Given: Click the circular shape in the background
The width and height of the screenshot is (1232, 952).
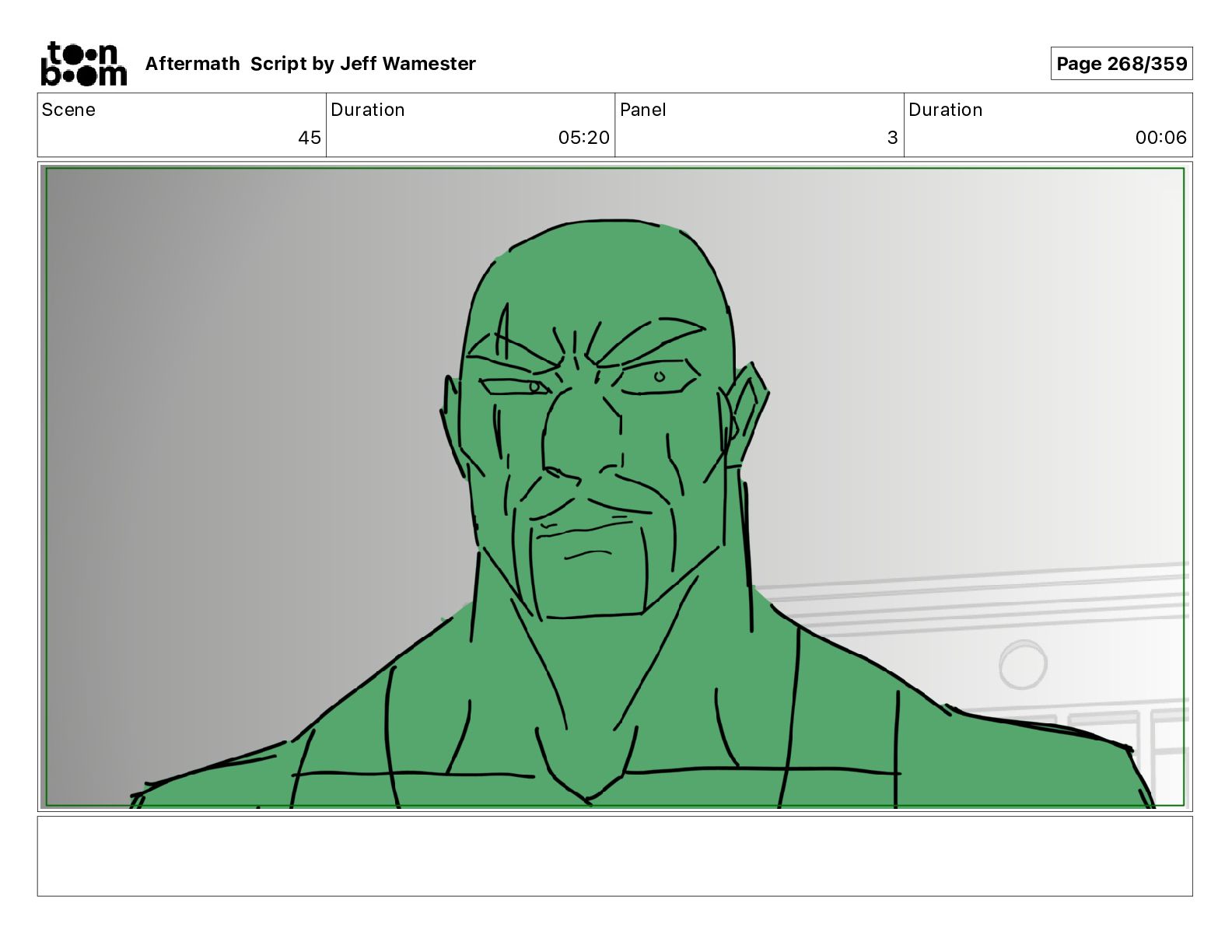Looking at the screenshot, I should click(x=1023, y=665).
